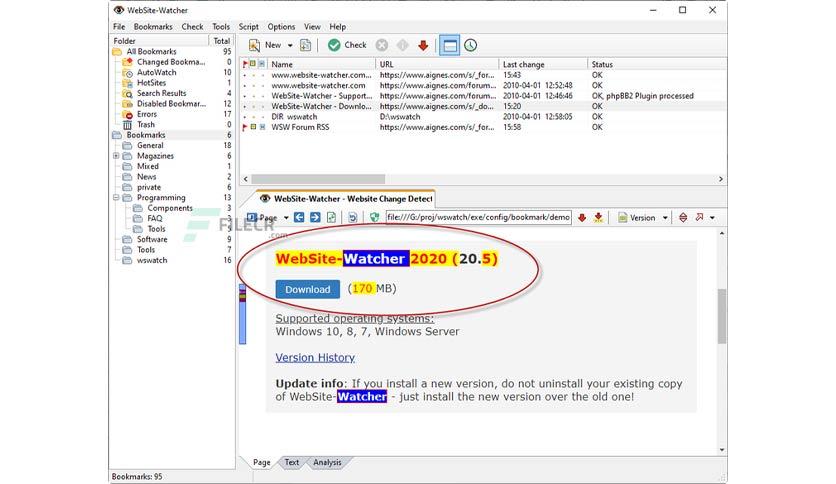Image resolution: width=836 pixels, height=484 pixels.
Task: Select the WebSite-Watcher Website Change Detect tab
Action: coord(345,199)
